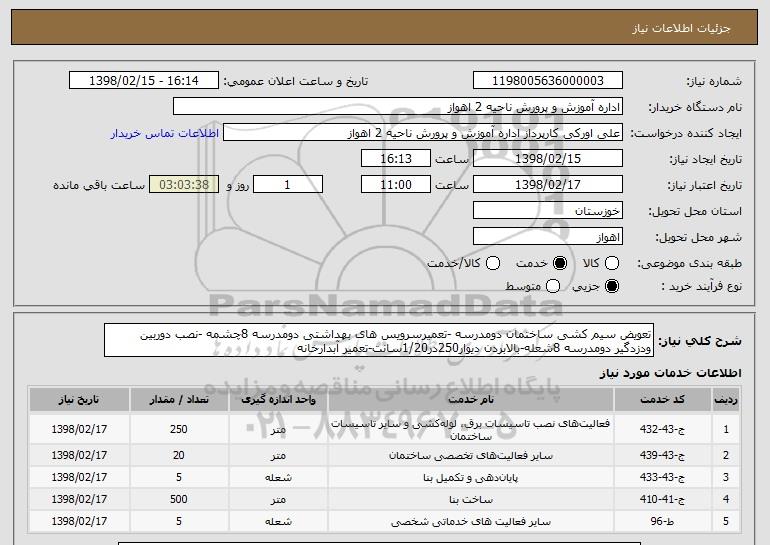Click the واحد اندازه گیری column header
The width and height of the screenshot is (770, 545).
coord(278,400)
